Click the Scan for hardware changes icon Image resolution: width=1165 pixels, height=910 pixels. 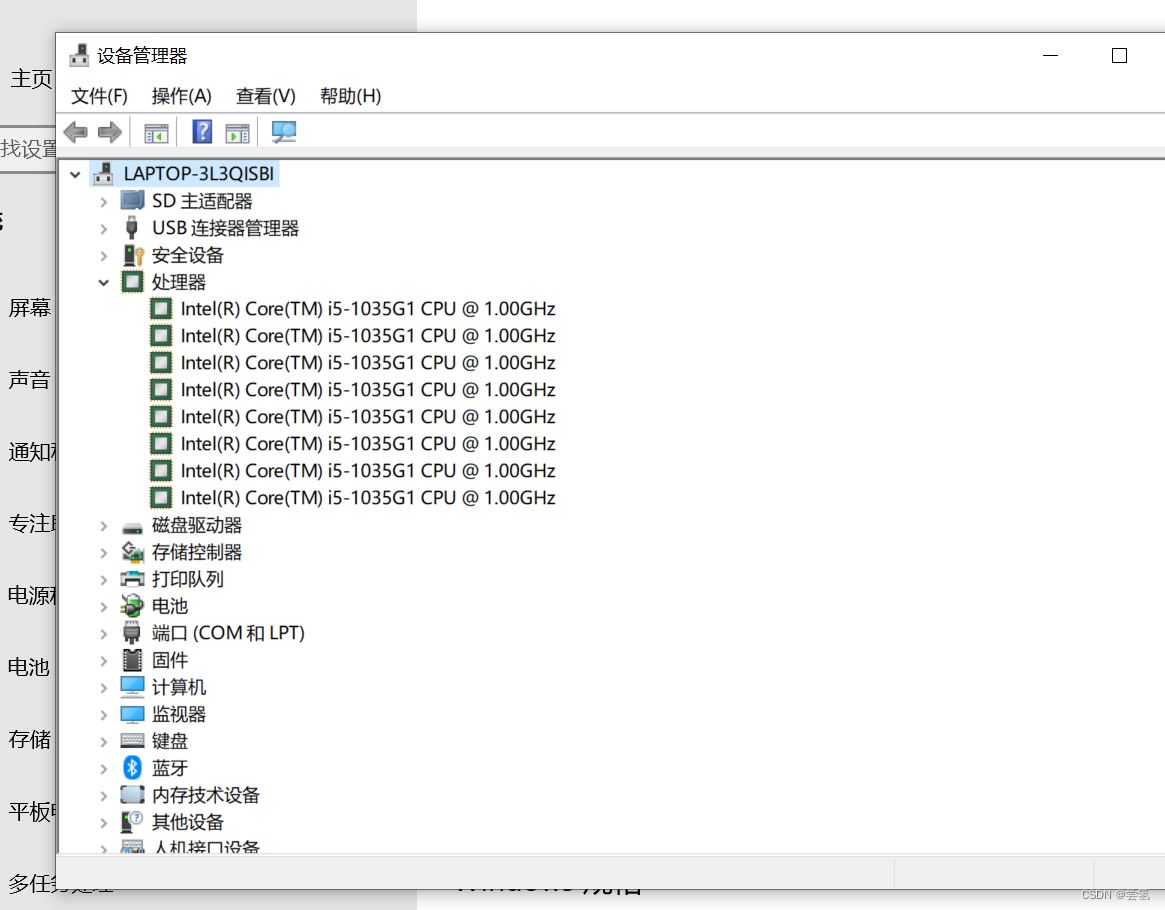[x=283, y=131]
